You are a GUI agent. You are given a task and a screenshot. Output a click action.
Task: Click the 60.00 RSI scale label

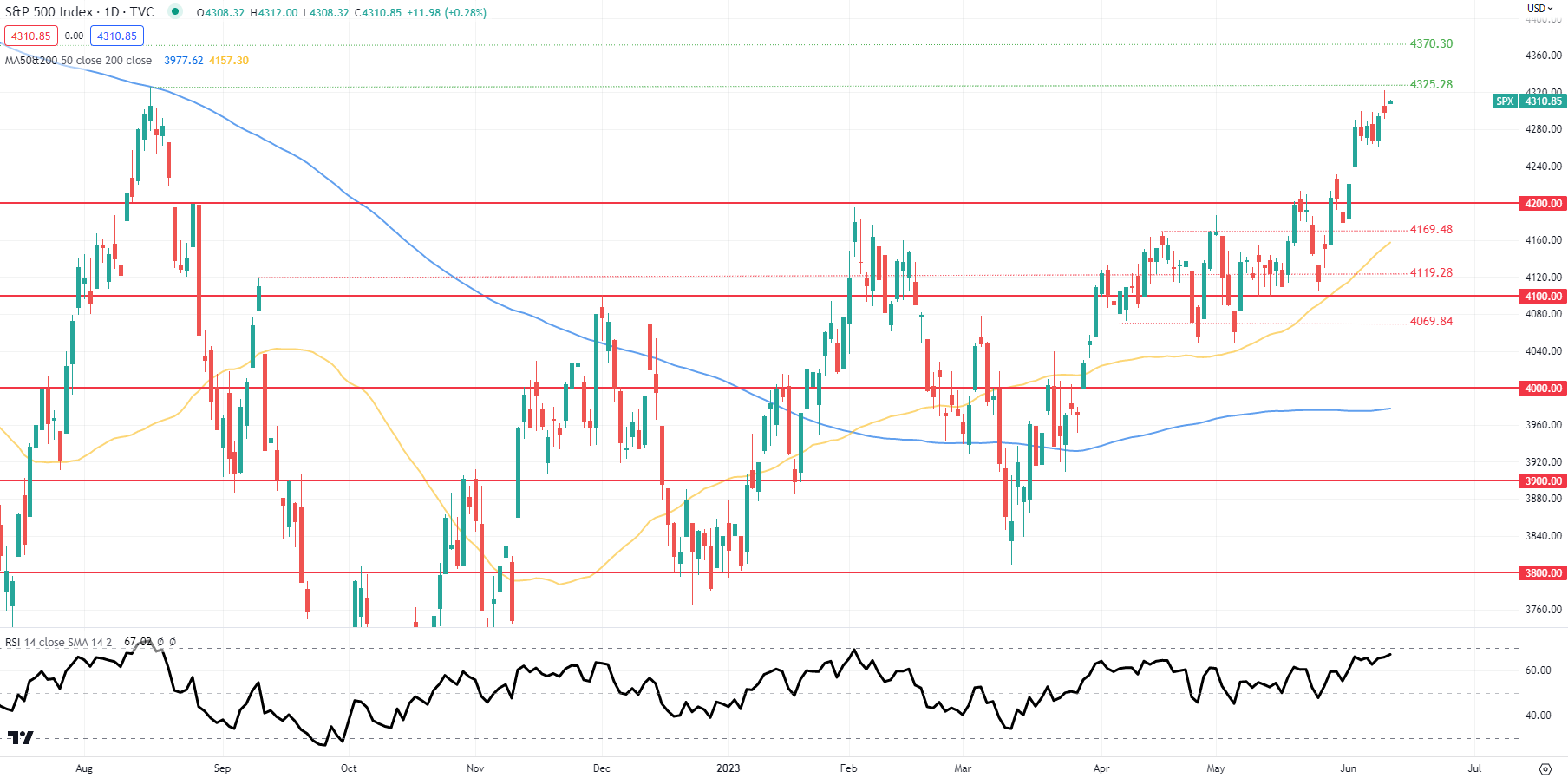[x=1539, y=670]
